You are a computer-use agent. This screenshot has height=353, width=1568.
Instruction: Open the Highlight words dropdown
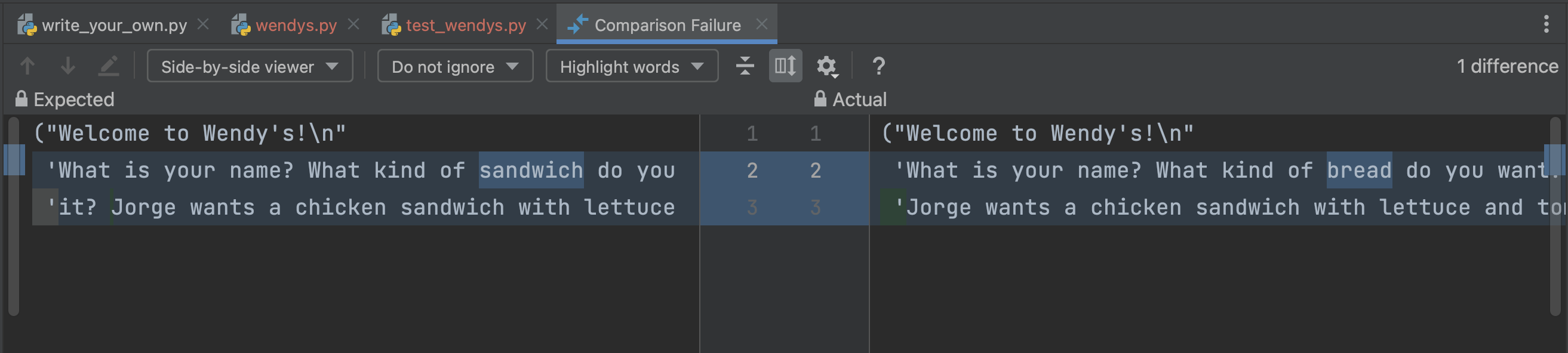click(x=631, y=66)
